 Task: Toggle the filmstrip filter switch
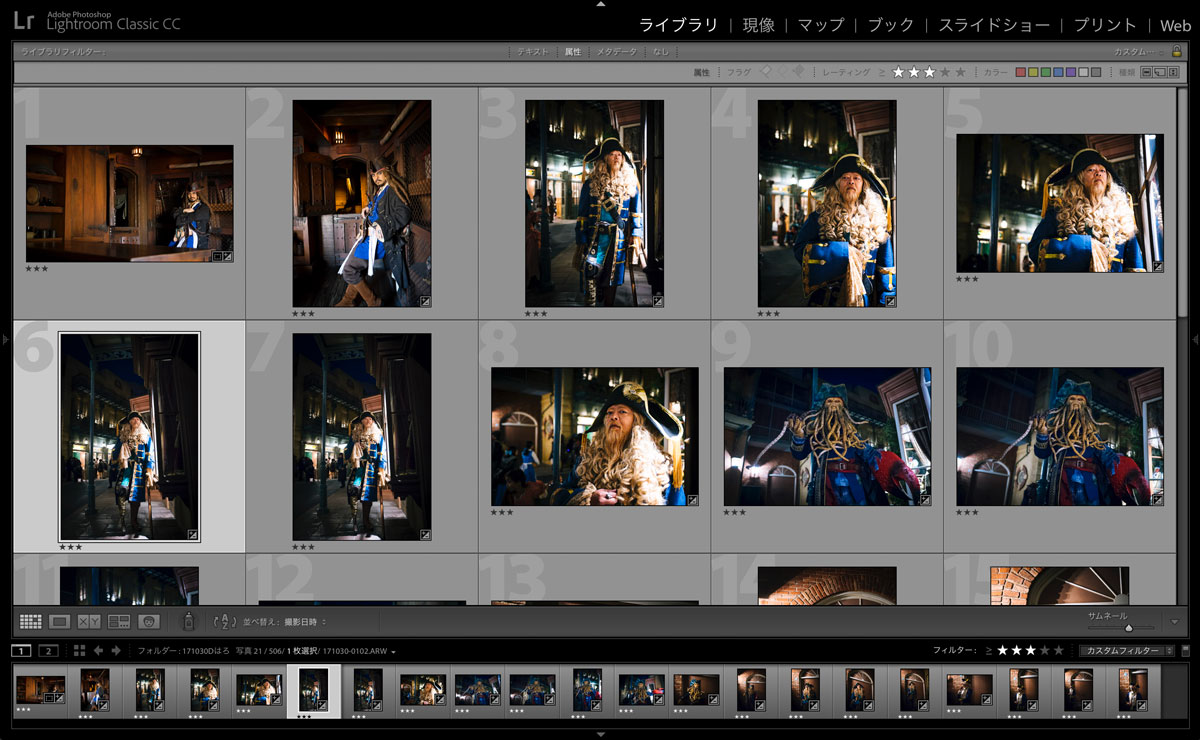coord(1186,651)
